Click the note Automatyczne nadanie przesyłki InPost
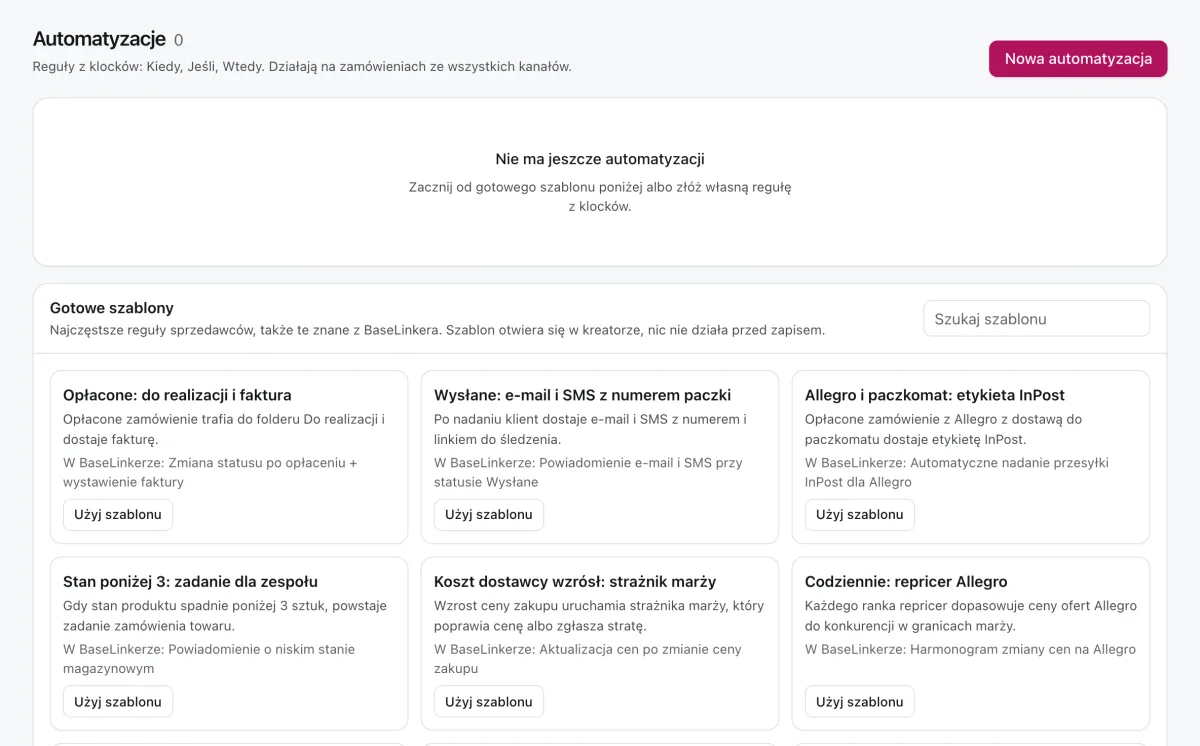Screen dimensions: 1200x746 click(957, 472)
